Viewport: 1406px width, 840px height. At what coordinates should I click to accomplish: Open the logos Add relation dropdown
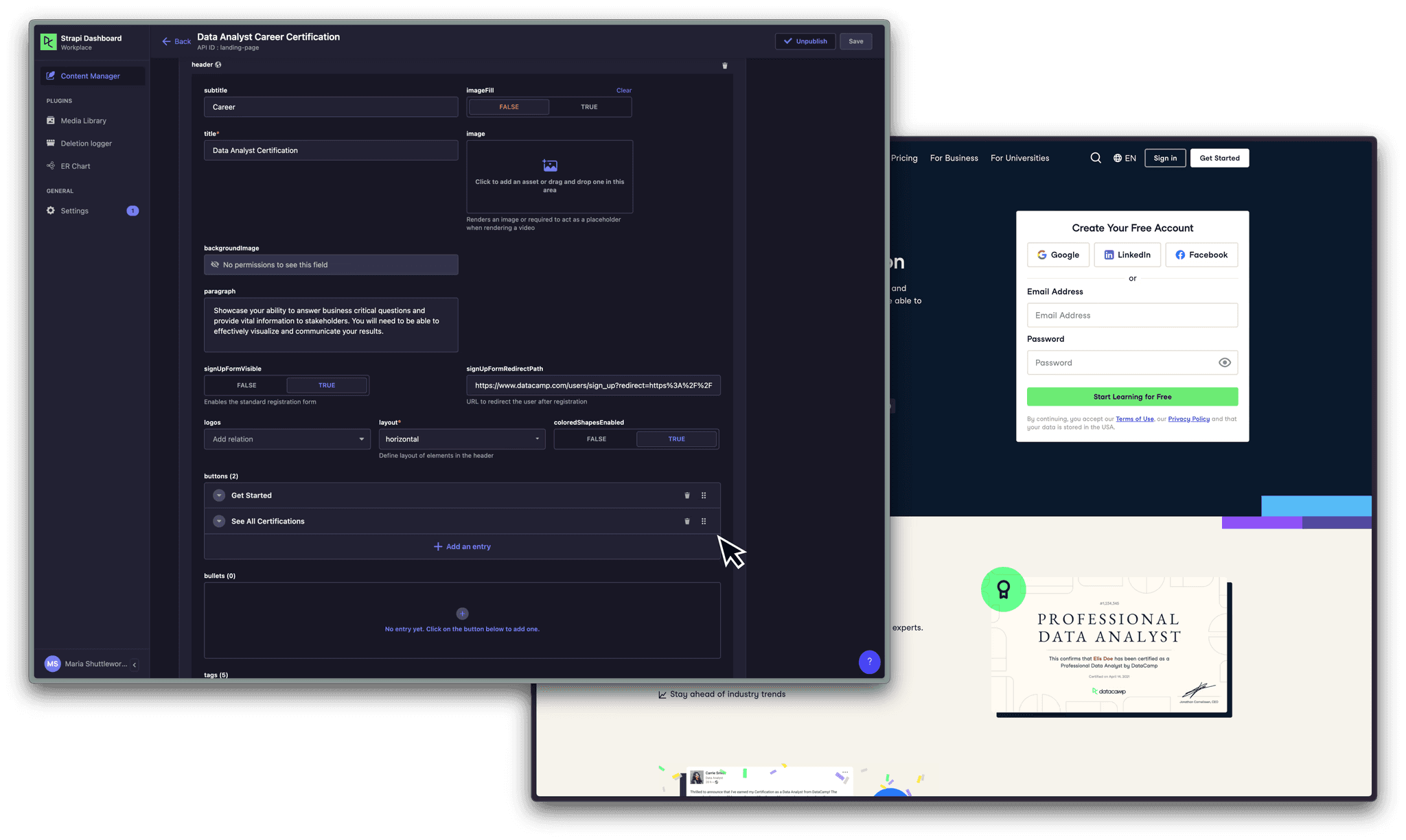click(x=287, y=439)
